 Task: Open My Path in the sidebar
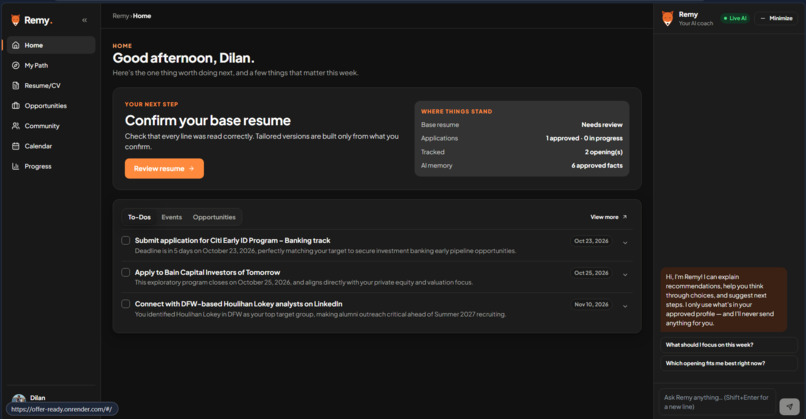pyautogui.click(x=51, y=65)
